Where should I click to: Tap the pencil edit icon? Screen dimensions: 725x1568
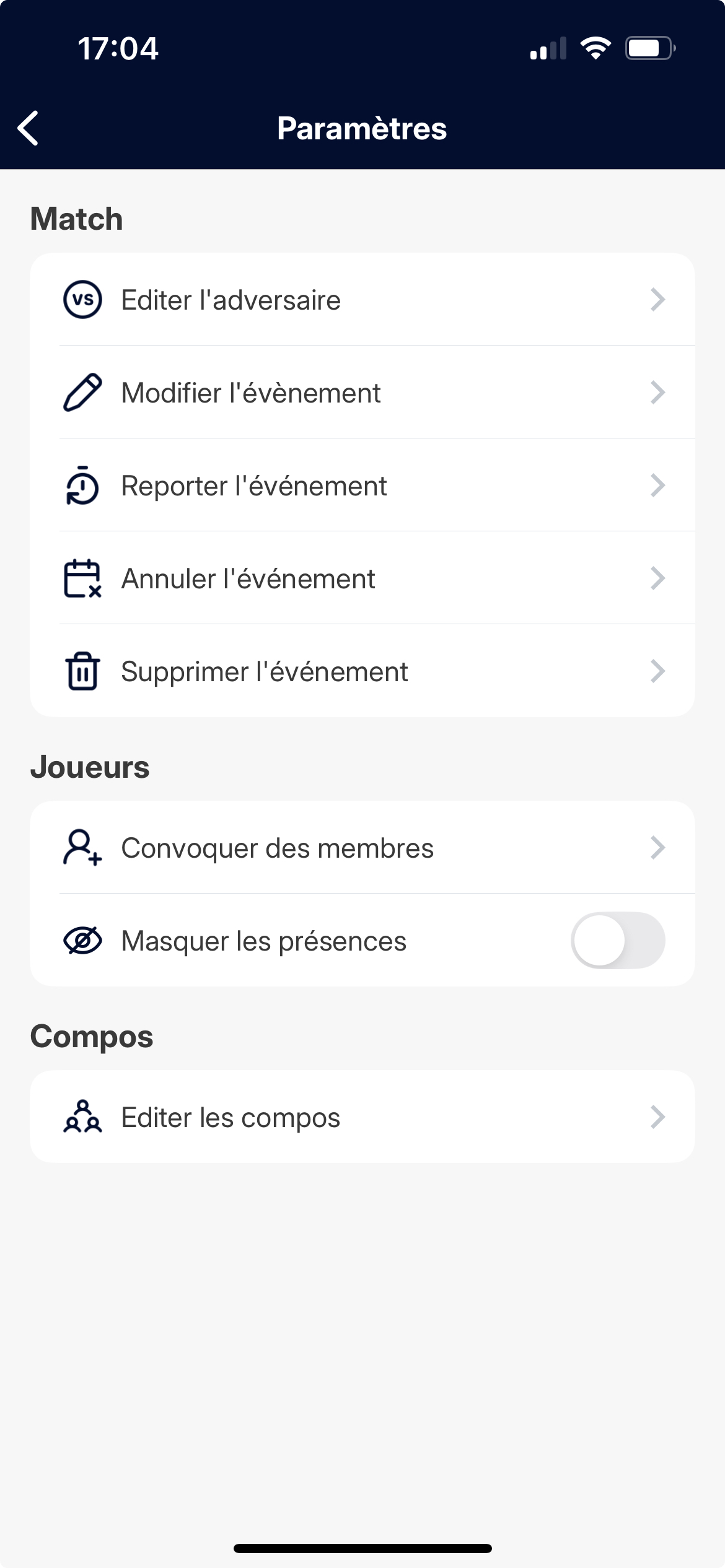(x=82, y=393)
